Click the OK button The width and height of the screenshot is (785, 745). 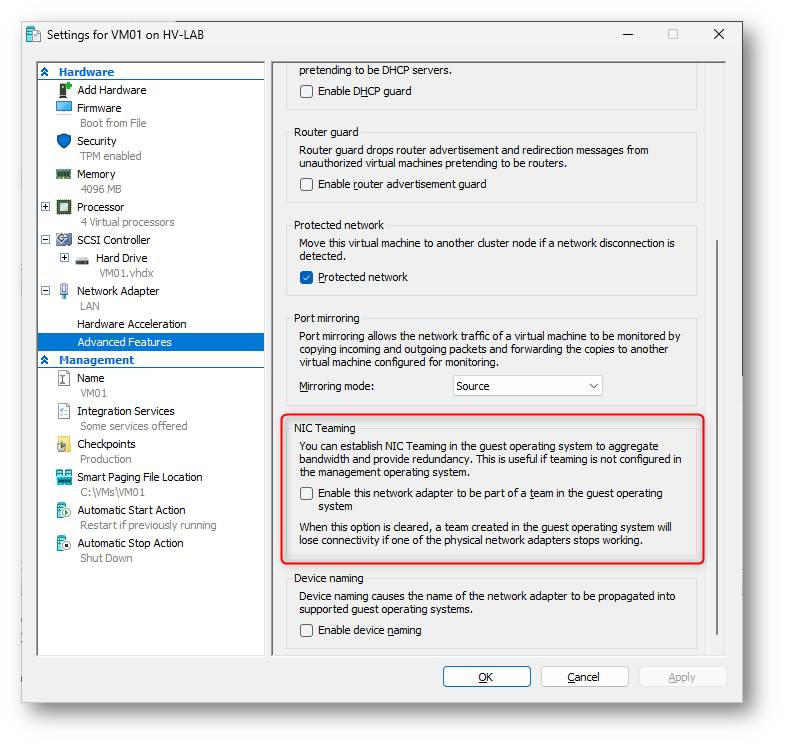(487, 677)
